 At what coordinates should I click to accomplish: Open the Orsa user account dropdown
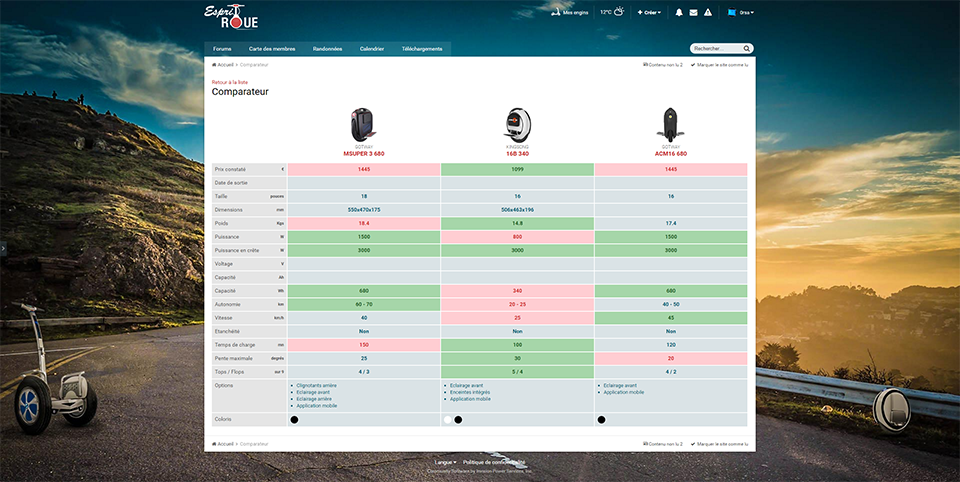(747, 12)
